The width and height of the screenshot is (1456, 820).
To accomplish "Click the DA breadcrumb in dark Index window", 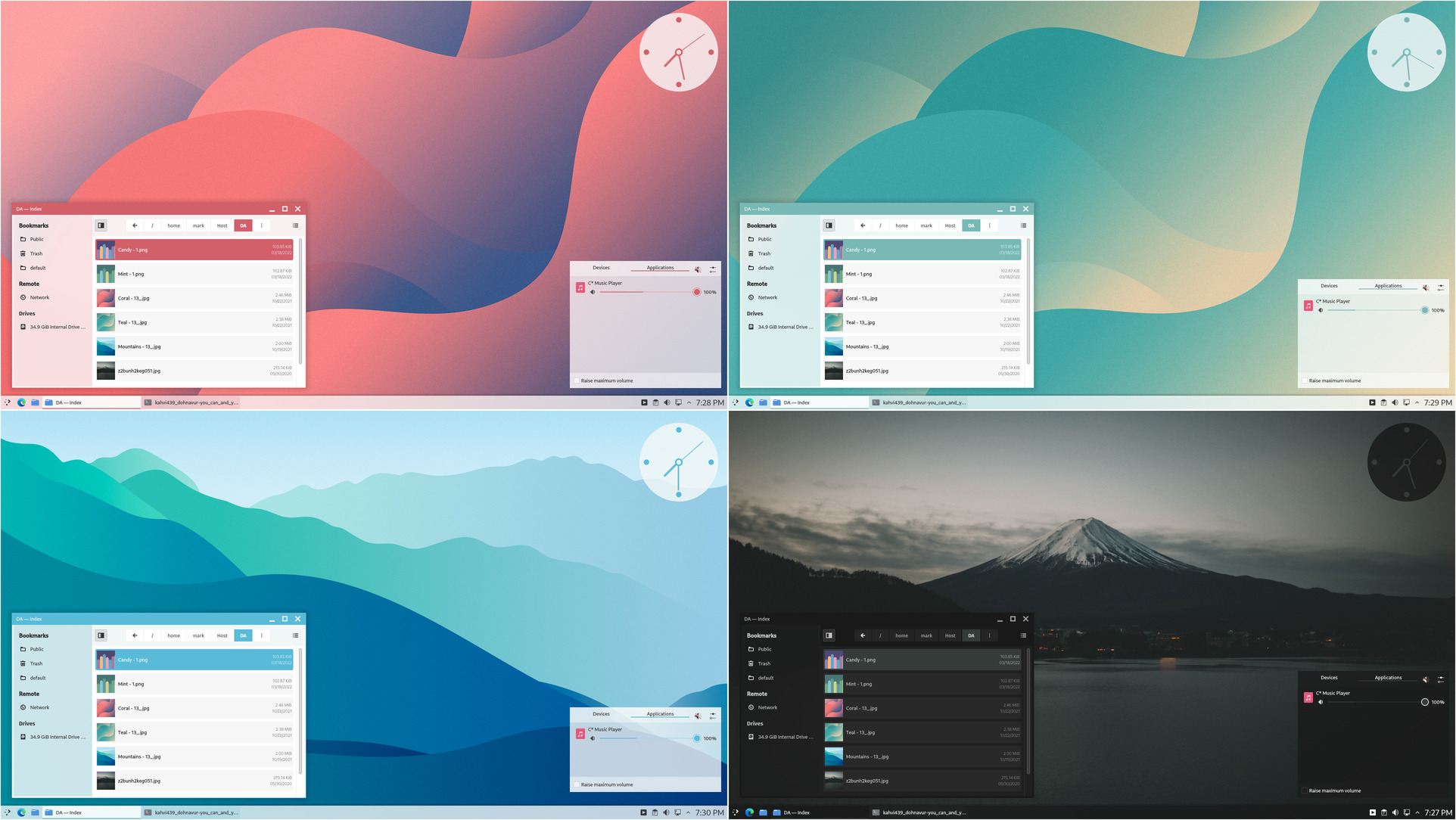I will [971, 635].
